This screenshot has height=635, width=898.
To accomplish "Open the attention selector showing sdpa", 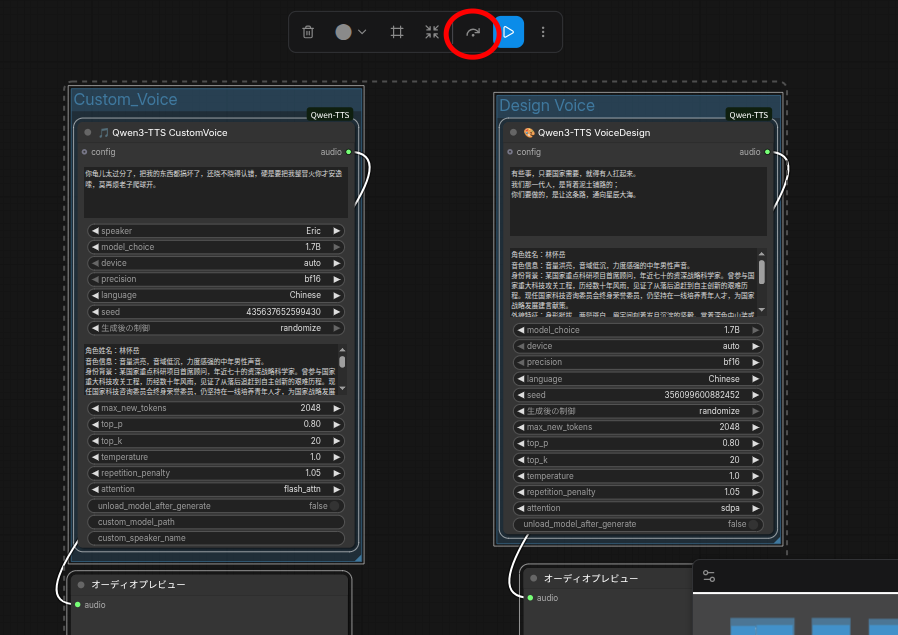I will 638,508.
